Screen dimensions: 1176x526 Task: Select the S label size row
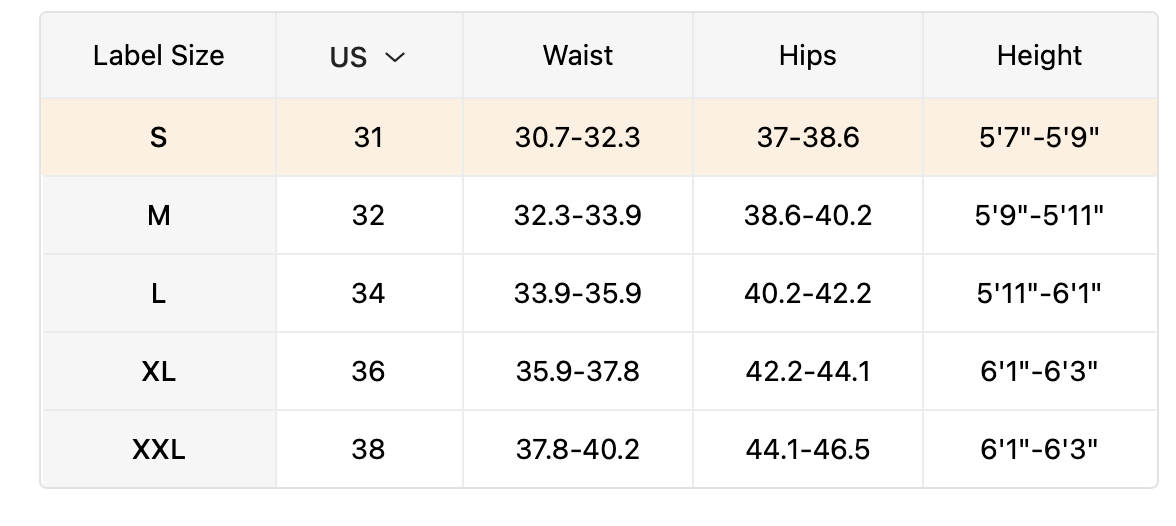(158, 137)
